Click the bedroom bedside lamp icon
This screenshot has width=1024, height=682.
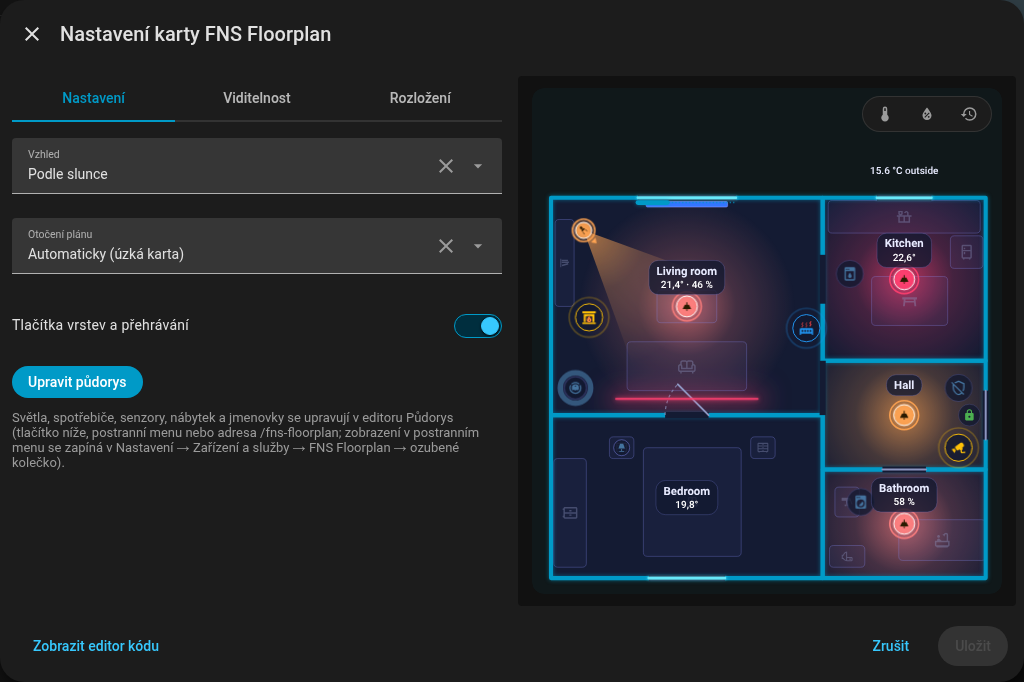pos(621,447)
